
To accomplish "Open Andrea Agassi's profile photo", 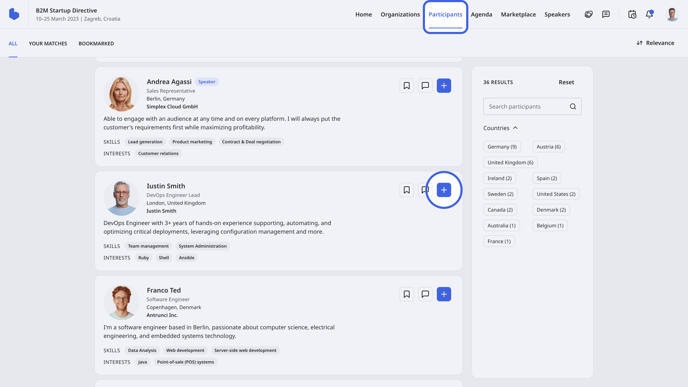I will [121, 93].
